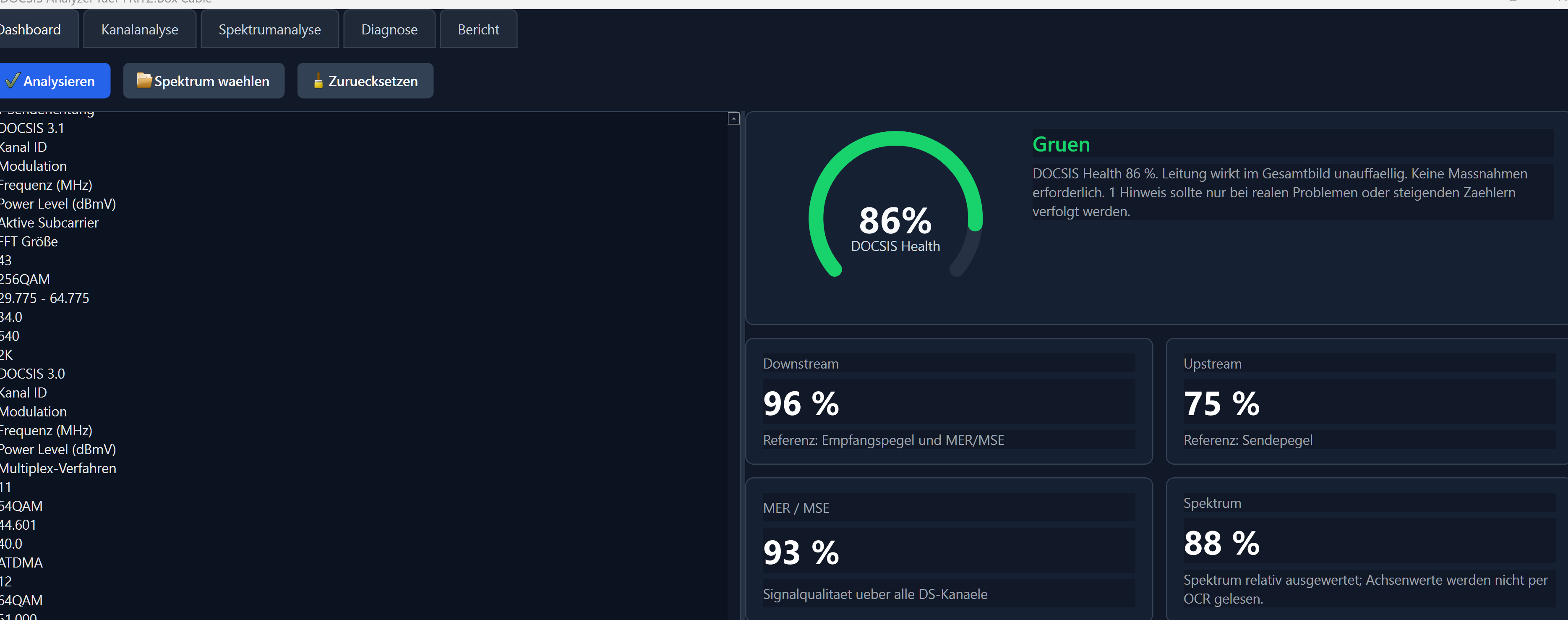Click the 86% DOCSIS Health gauge

[x=895, y=204]
